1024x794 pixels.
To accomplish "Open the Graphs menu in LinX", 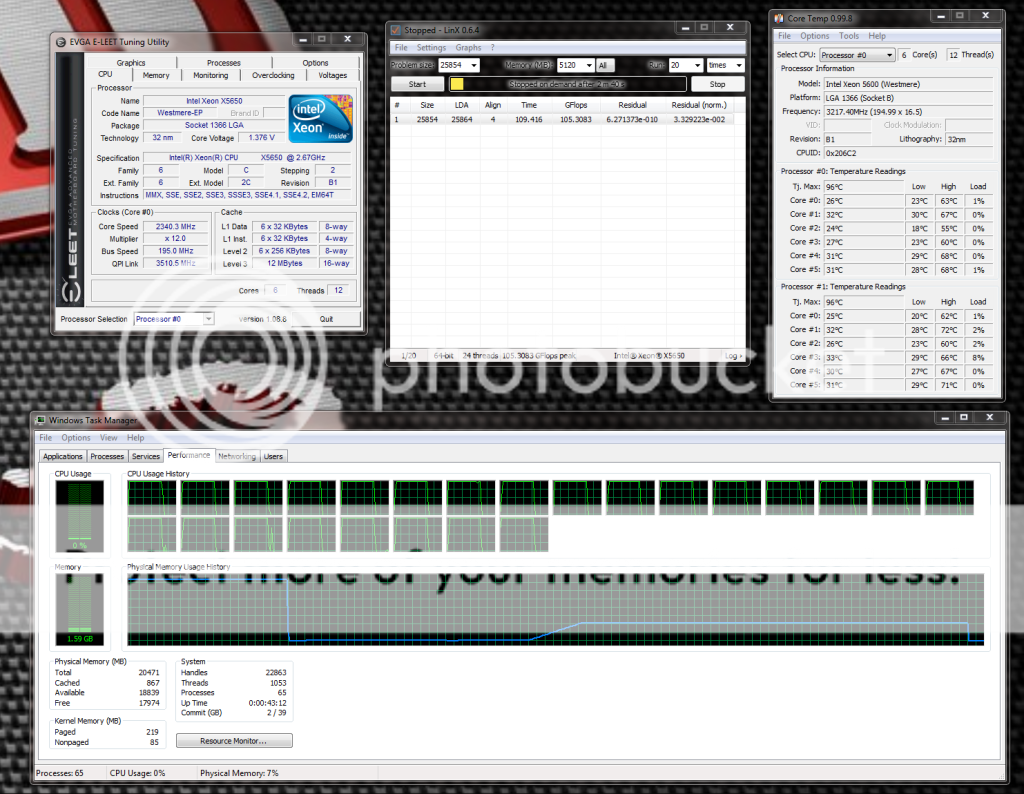I will tap(468, 48).
